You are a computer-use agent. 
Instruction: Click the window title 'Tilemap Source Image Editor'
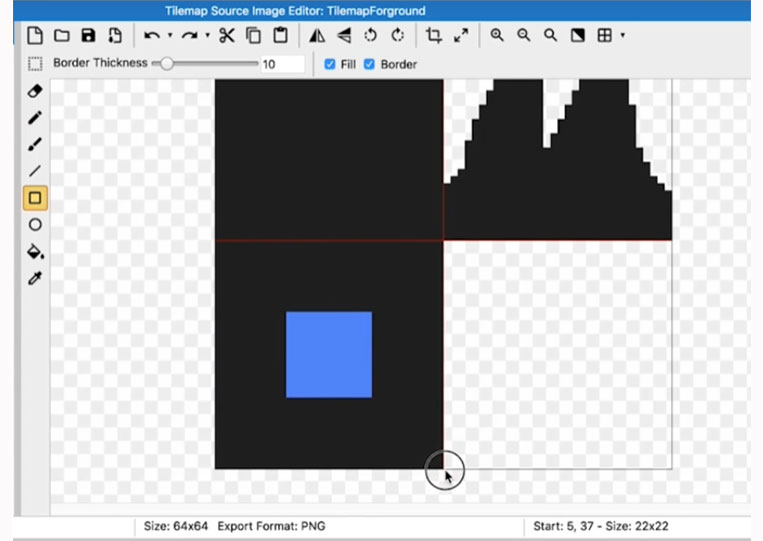pos(242,11)
